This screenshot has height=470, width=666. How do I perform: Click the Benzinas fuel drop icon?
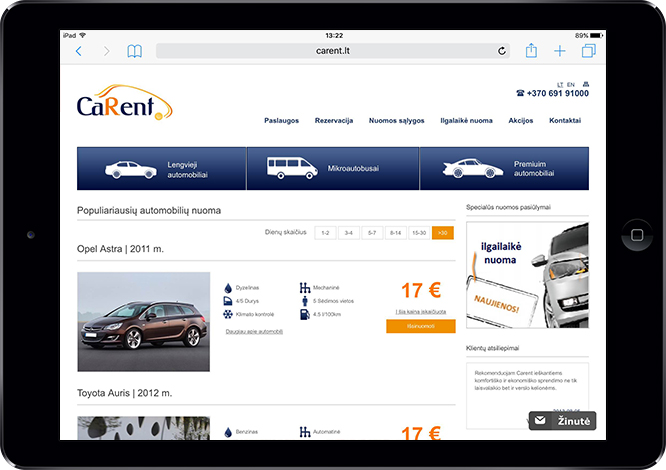[x=228, y=432]
